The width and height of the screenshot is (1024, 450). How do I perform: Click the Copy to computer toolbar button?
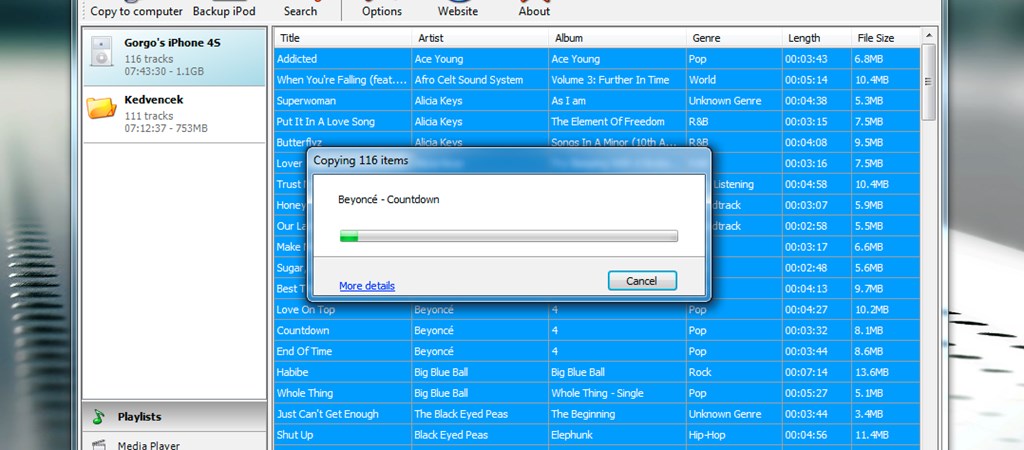pos(136,10)
